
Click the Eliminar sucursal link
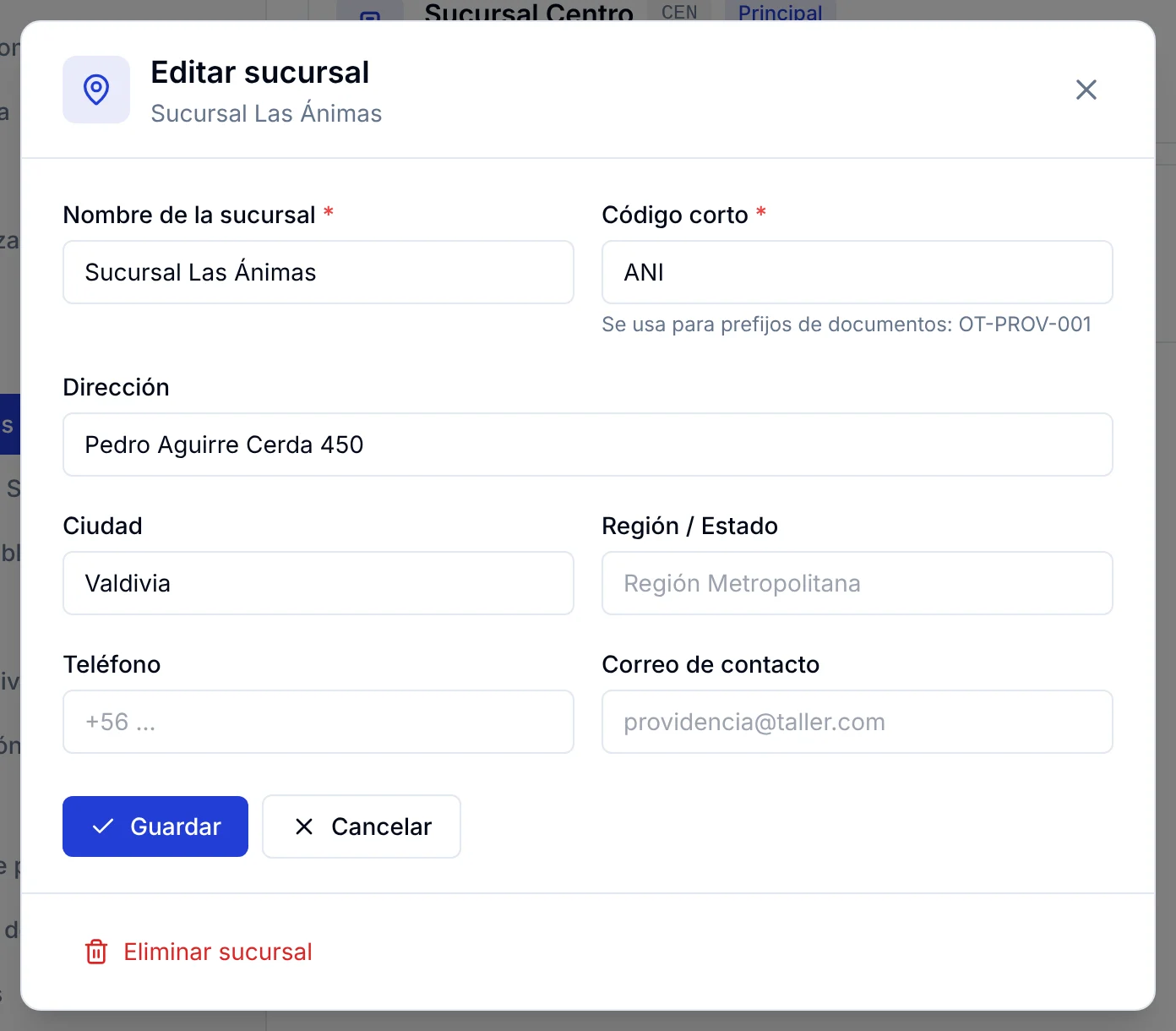[199, 952]
